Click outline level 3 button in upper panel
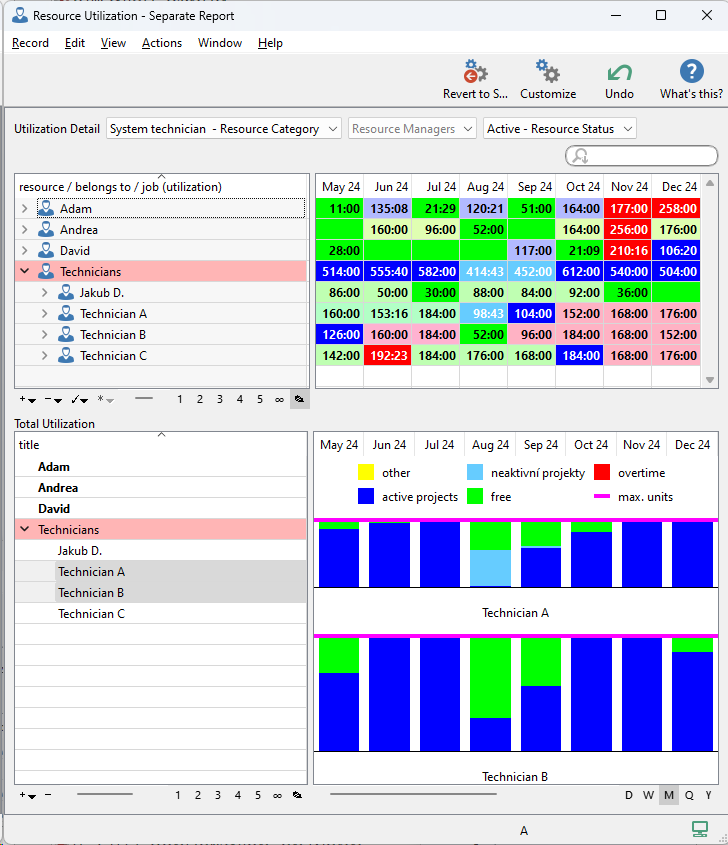The image size is (728, 845). tap(219, 399)
